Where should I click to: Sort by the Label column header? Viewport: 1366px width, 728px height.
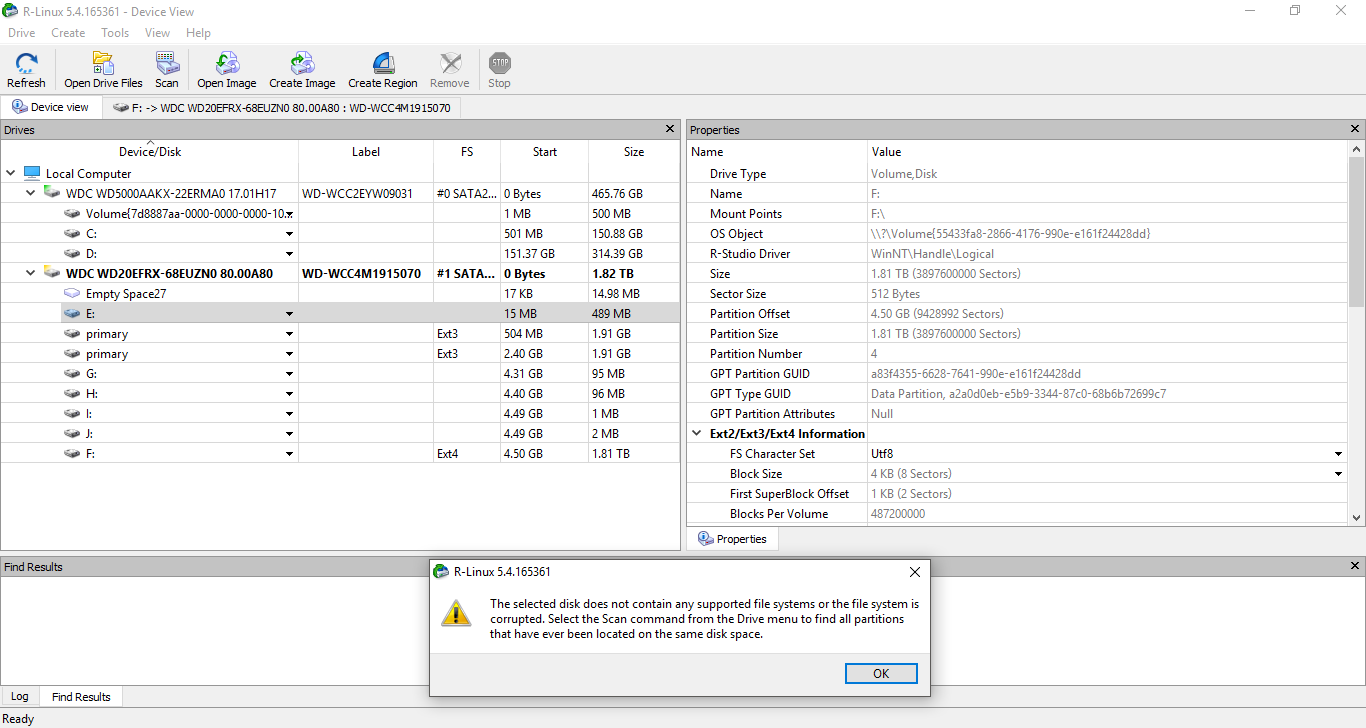tap(366, 152)
